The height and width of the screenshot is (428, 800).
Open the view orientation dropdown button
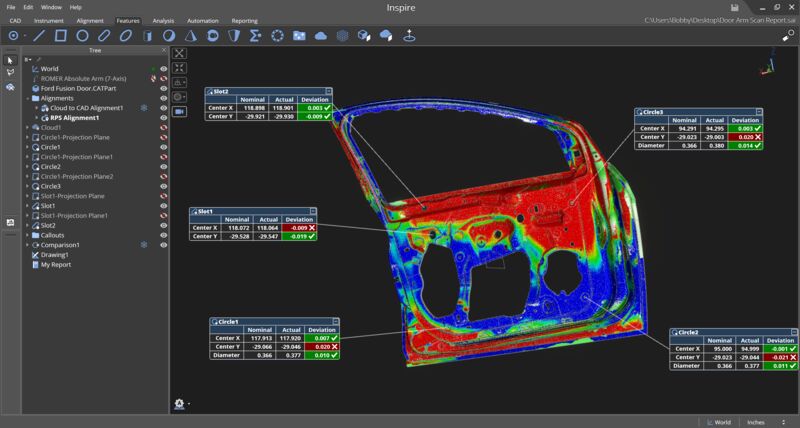pos(180,82)
